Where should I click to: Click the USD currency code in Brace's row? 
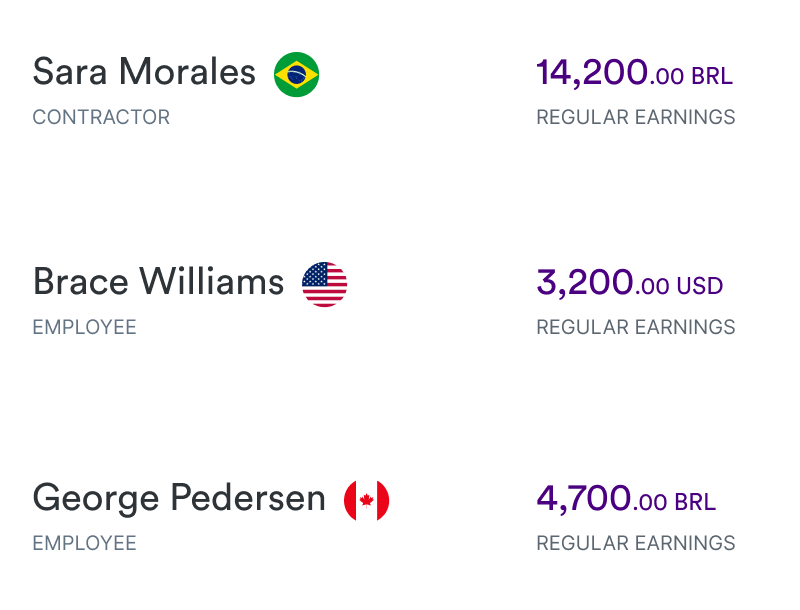(x=700, y=287)
